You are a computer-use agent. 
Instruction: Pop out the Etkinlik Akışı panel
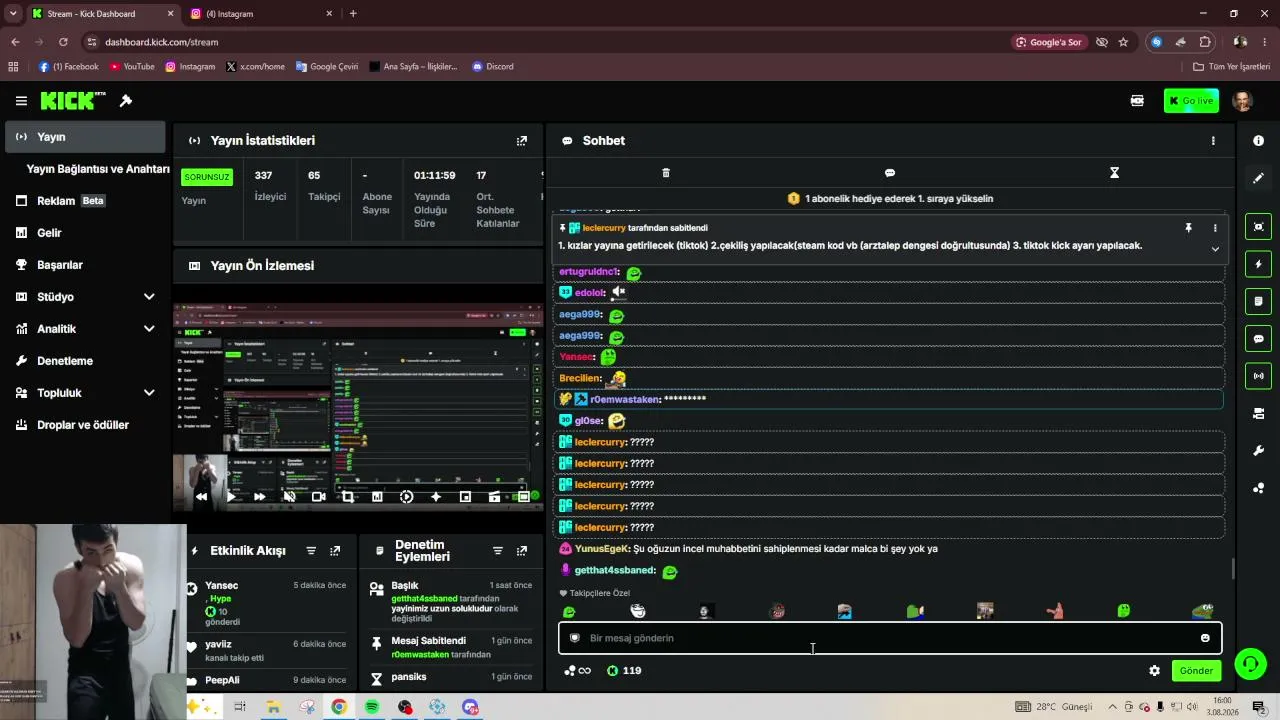click(x=335, y=551)
